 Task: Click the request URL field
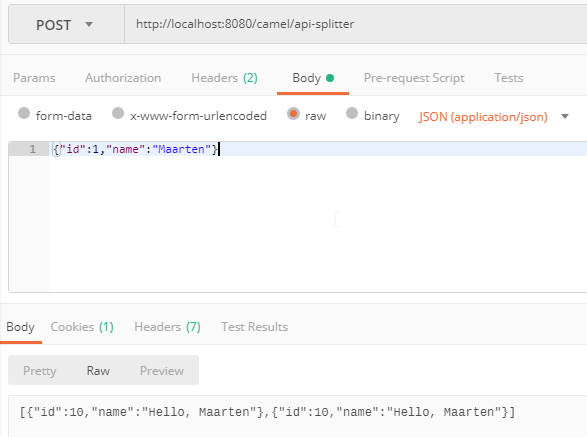click(356, 24)
